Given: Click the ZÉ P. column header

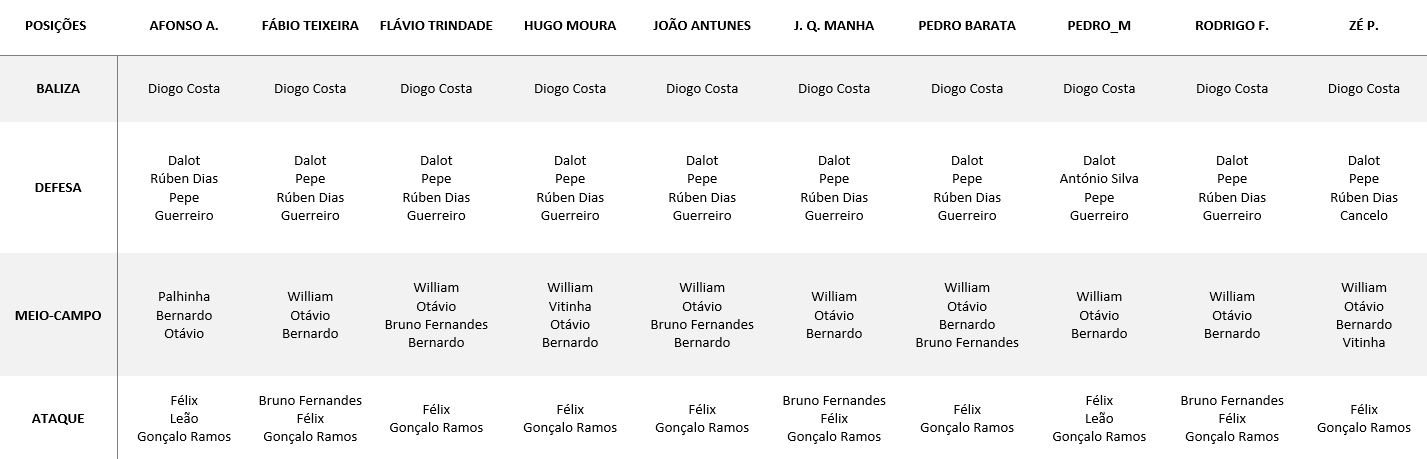Looking at the screenshot, I should click(x=1364, y=26).
